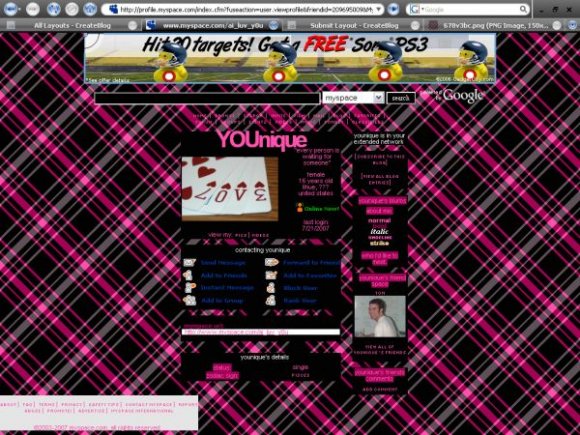Screen dimensions: 580x435
Task: Open the MySpace site icon in the address bar
Action: (x=113, y=9)
